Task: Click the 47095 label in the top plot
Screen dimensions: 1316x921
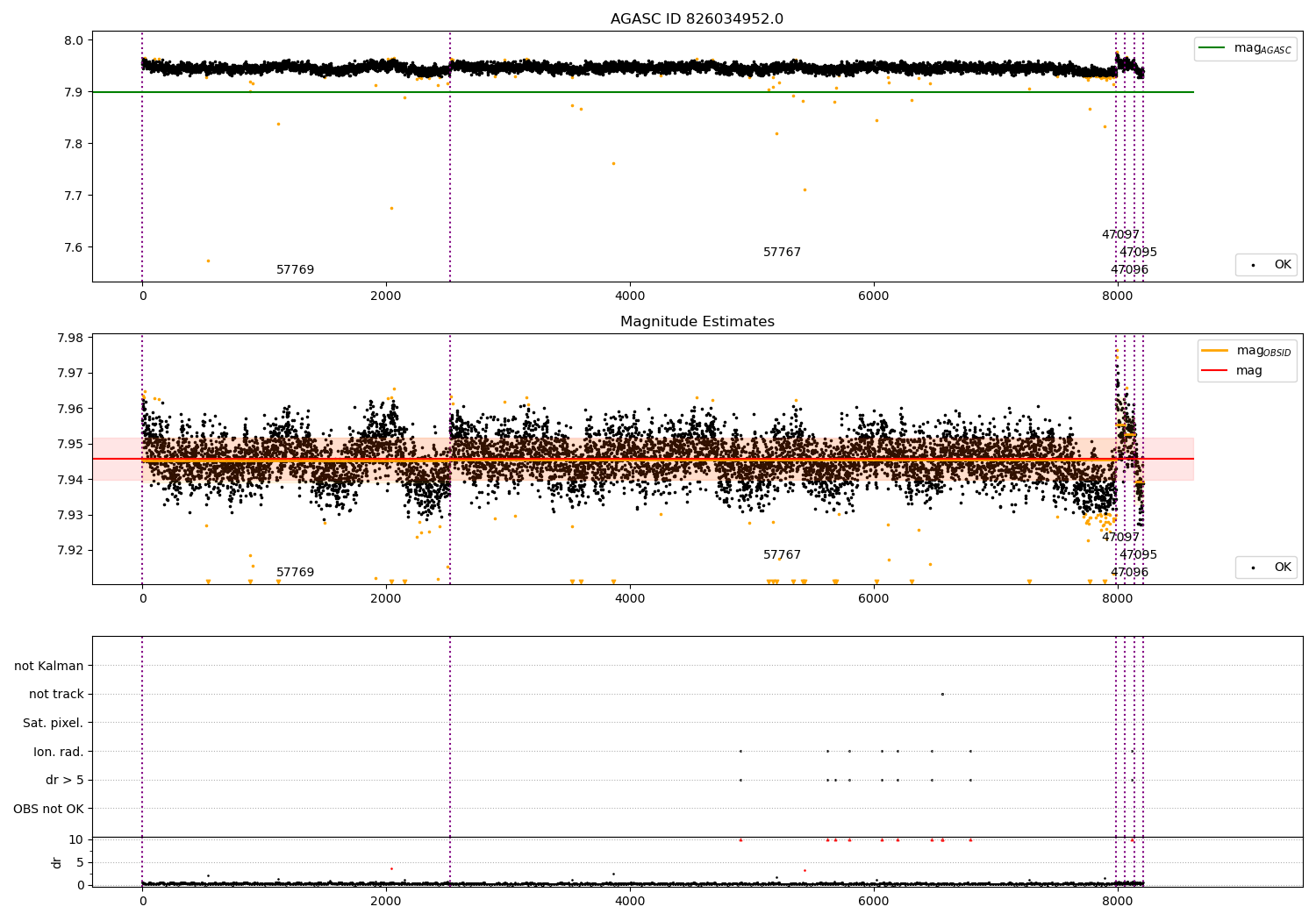Action: (1138, 253)
